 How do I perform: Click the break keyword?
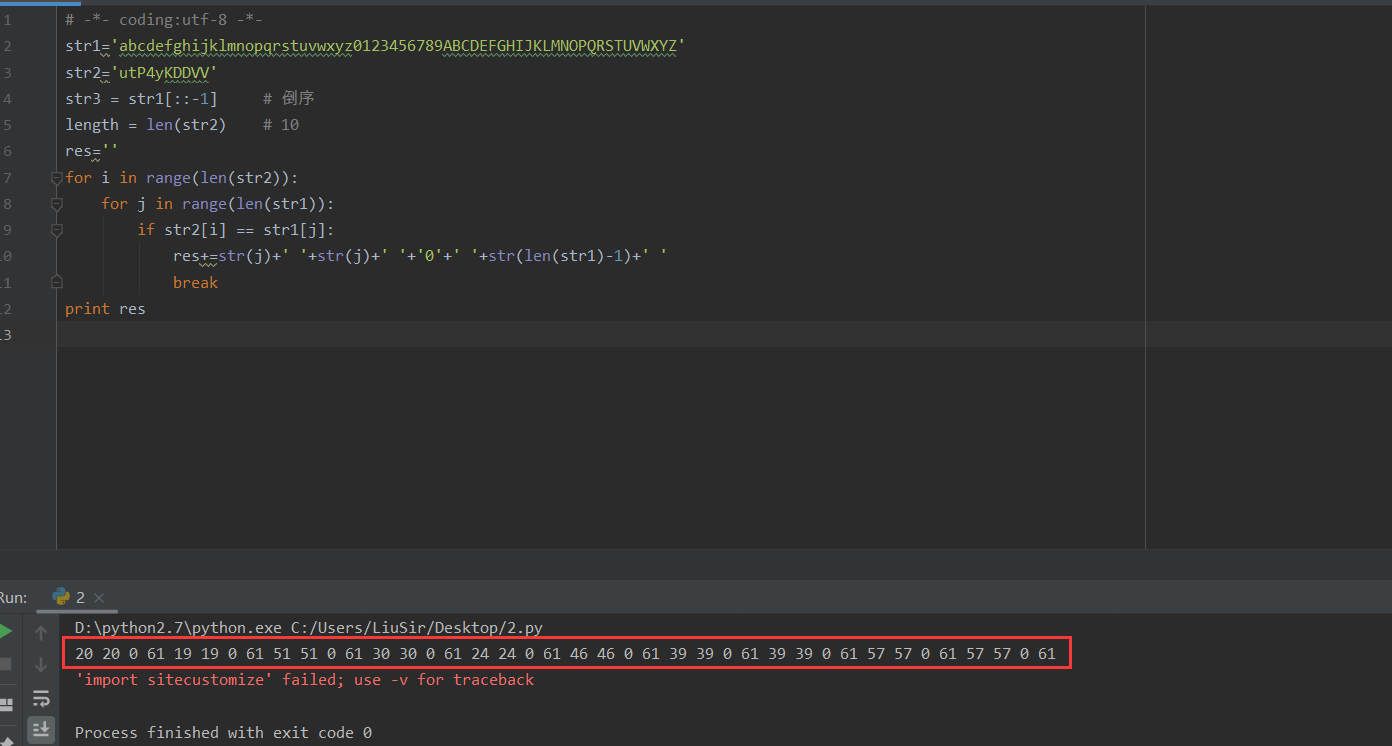pos(195,282)
